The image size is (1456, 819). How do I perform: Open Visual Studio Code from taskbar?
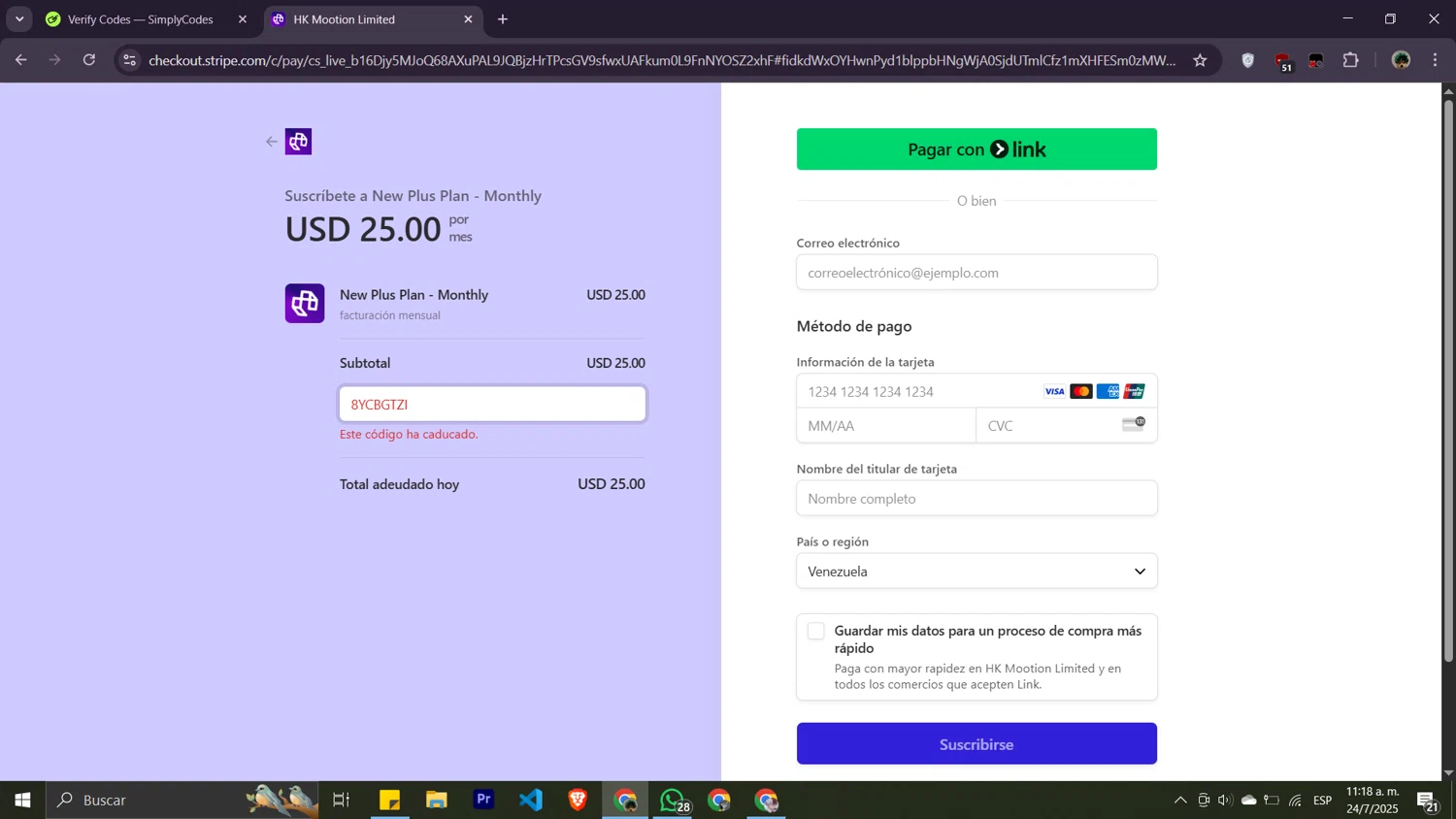pos(531,801)
